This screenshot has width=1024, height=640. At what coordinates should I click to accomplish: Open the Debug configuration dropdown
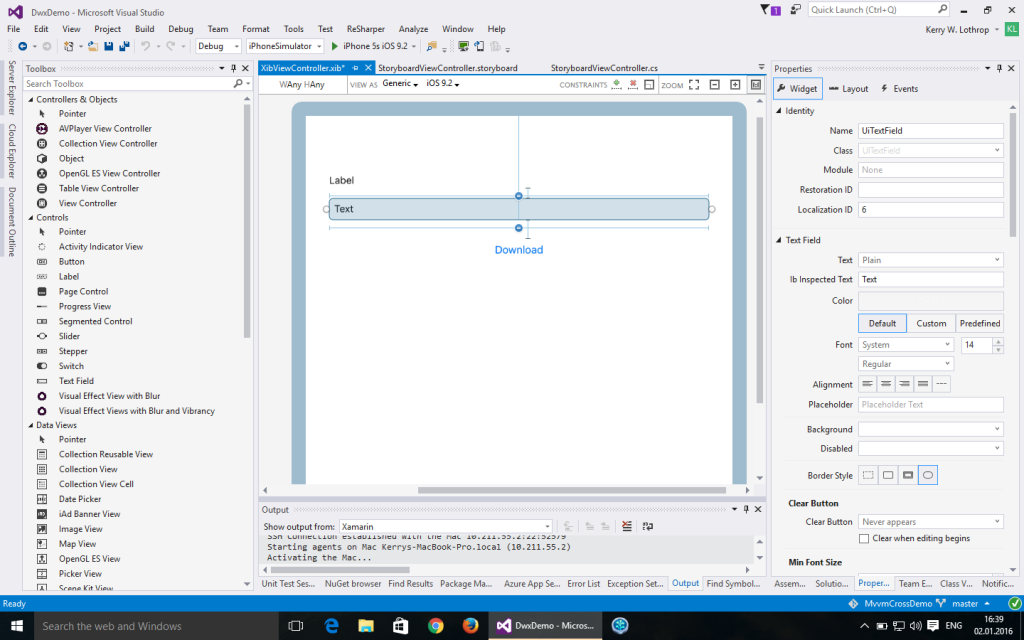[218, 46]
